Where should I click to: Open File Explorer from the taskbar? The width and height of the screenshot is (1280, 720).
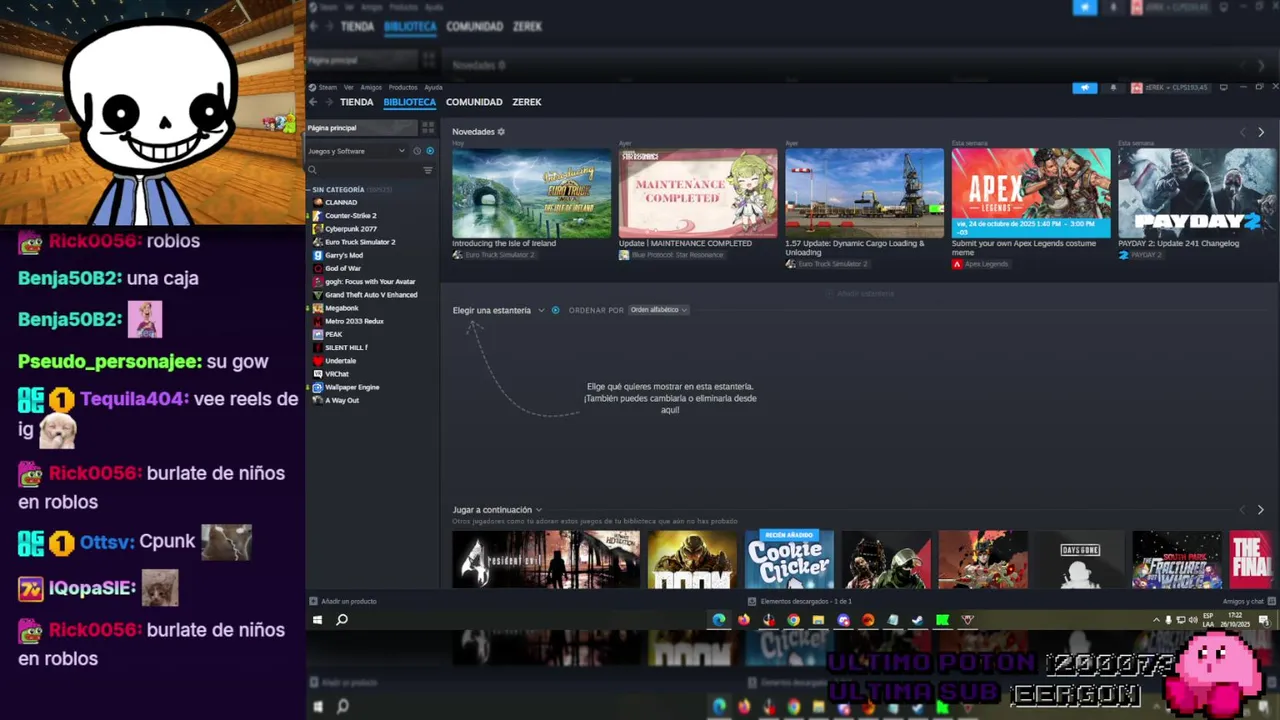coord(818,620)
